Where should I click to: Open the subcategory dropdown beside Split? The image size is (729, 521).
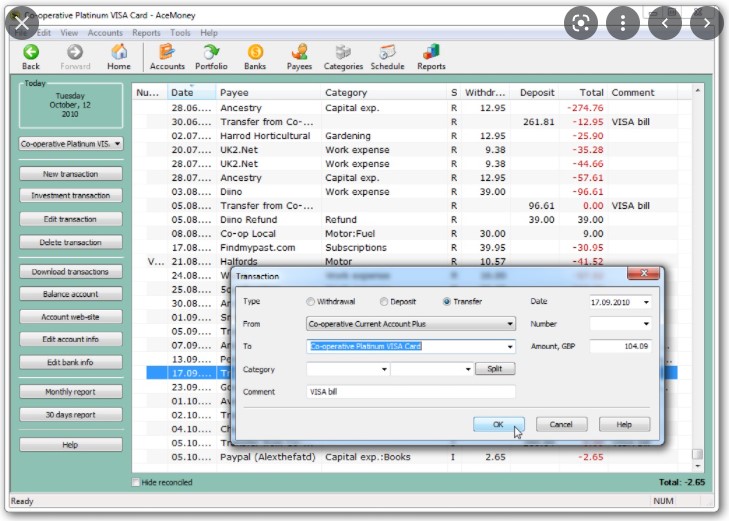coord(468,369)
